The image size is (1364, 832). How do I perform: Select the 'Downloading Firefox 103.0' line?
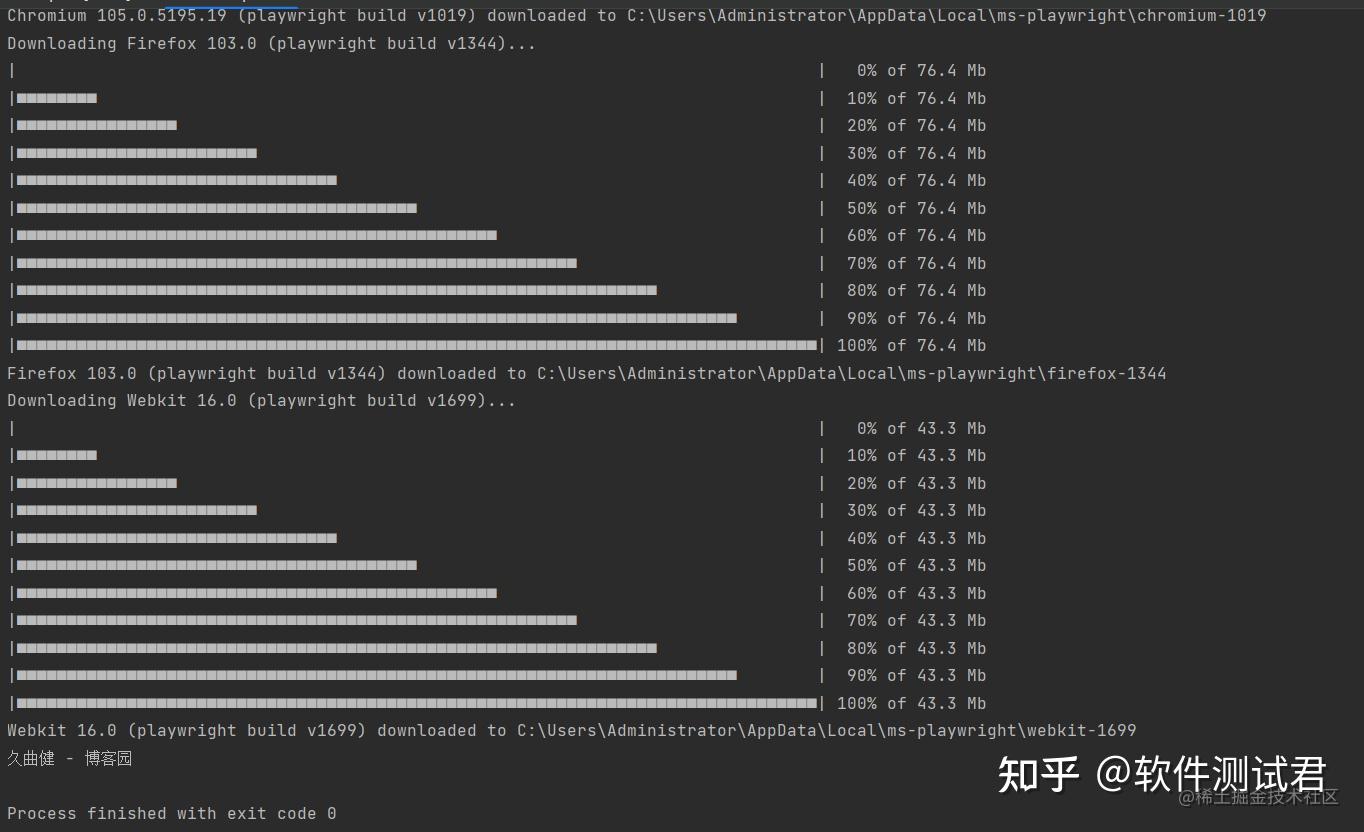pyautogui.click(x=271, y=44)
